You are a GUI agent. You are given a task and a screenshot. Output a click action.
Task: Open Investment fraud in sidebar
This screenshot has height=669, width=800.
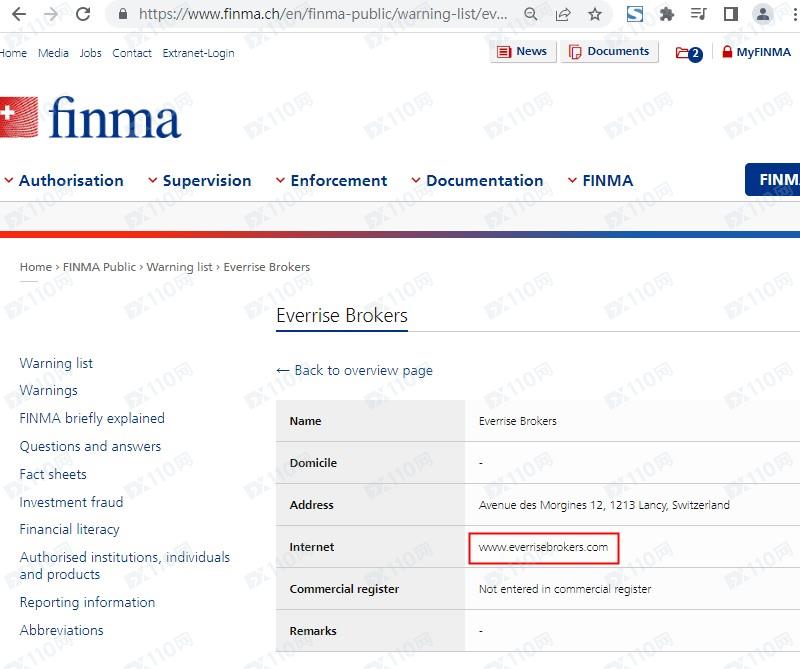coord(71,502)
